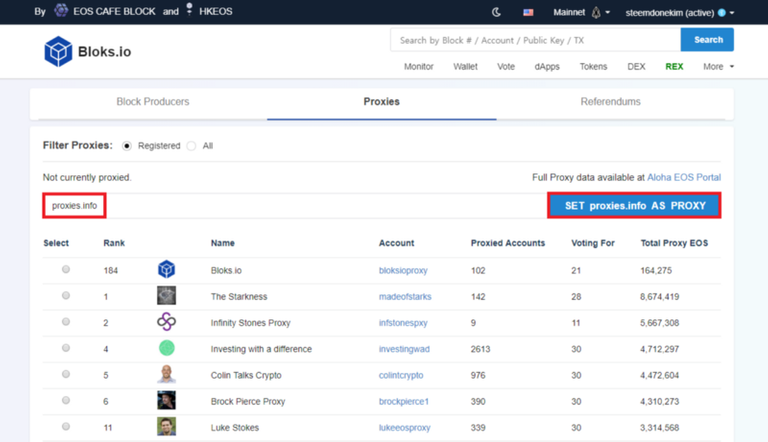
Task: Switch to the Block Producers tab
Action: (152, 102)
